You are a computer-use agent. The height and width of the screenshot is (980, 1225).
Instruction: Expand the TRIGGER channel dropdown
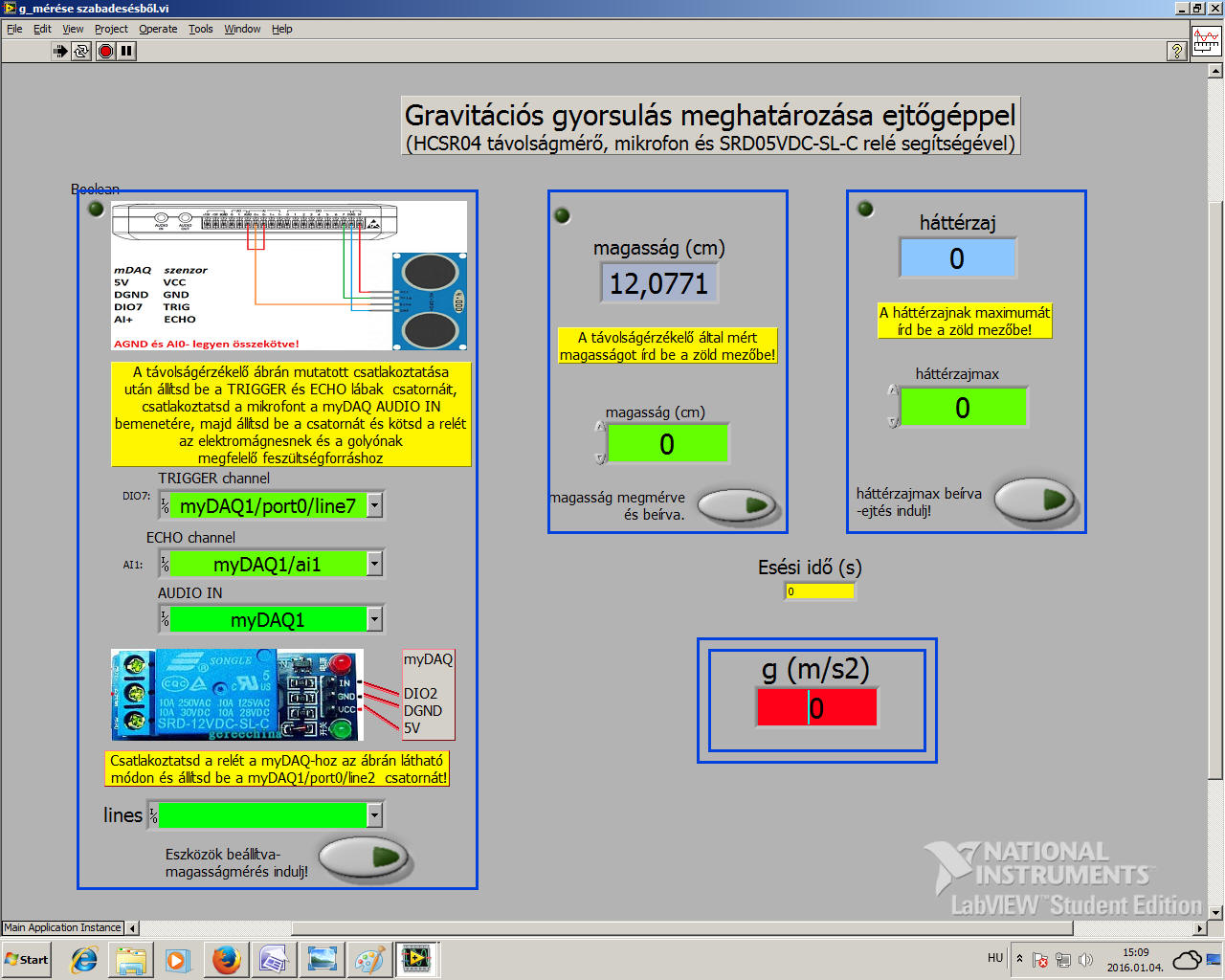coord(374,505)
